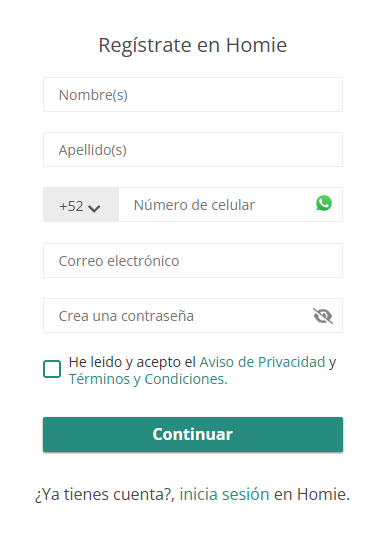The height and width of the screenshot is (545, 388).
Task: Click the '¿Ya tienes cuenta?' text
Action: click(x=105, y=495)
